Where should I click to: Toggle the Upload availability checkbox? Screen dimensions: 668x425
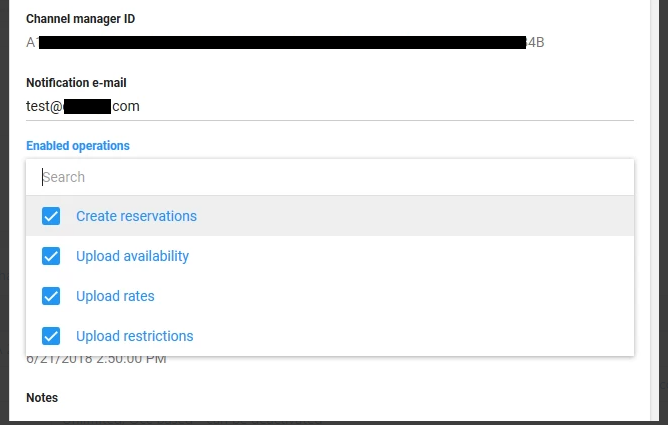tap(51, 256)
